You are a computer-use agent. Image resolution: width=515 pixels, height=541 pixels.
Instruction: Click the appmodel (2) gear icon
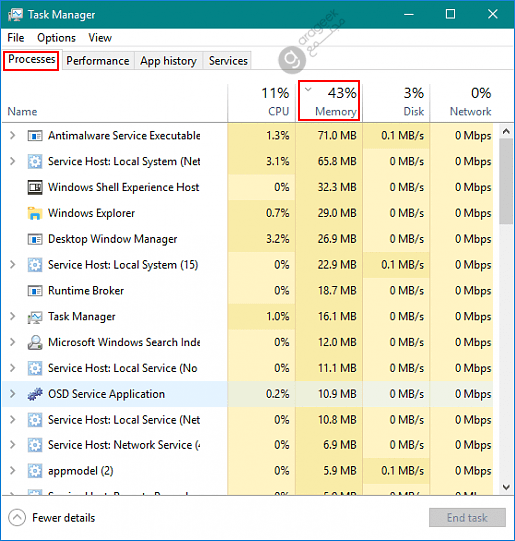(x=35, y=471)
